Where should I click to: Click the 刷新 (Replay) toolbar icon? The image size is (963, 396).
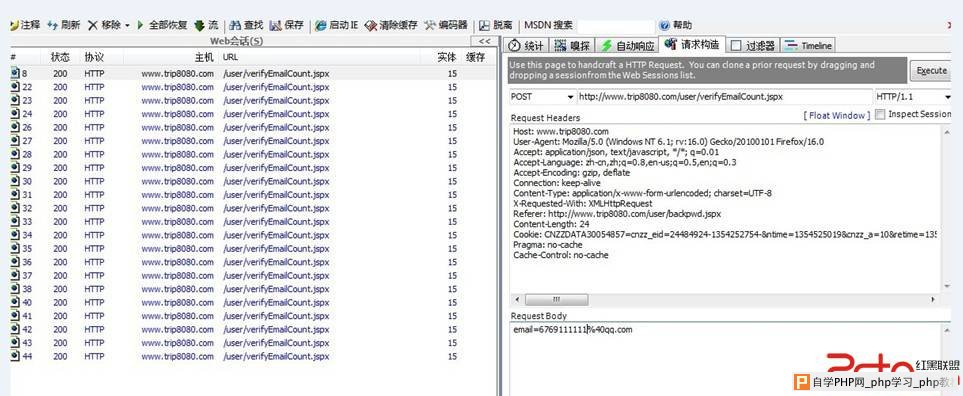pos(53,25)
